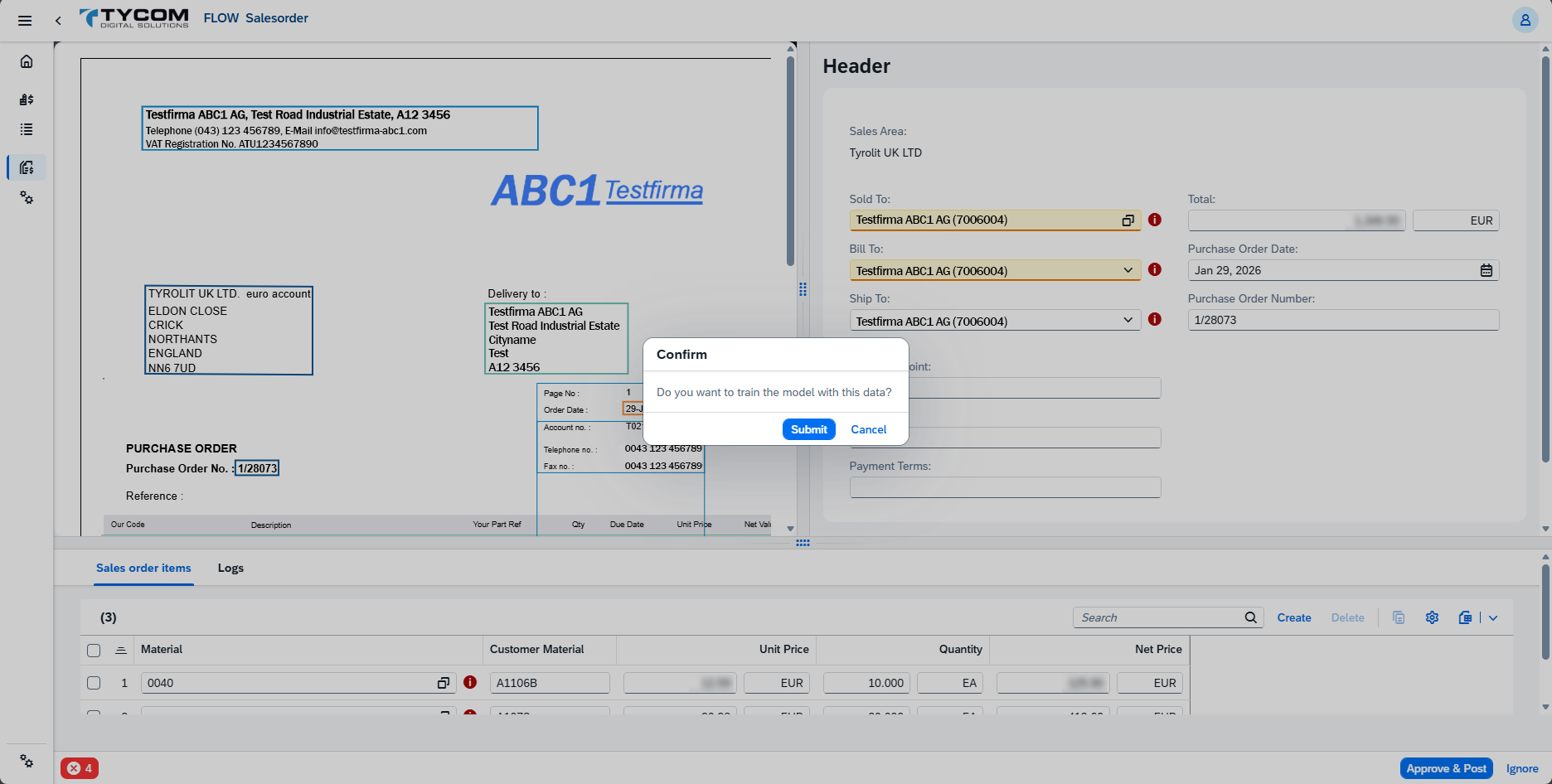Open the Home icon in sidebar
Viewport: 1552px width, 784px height.
tap(26, 61)
